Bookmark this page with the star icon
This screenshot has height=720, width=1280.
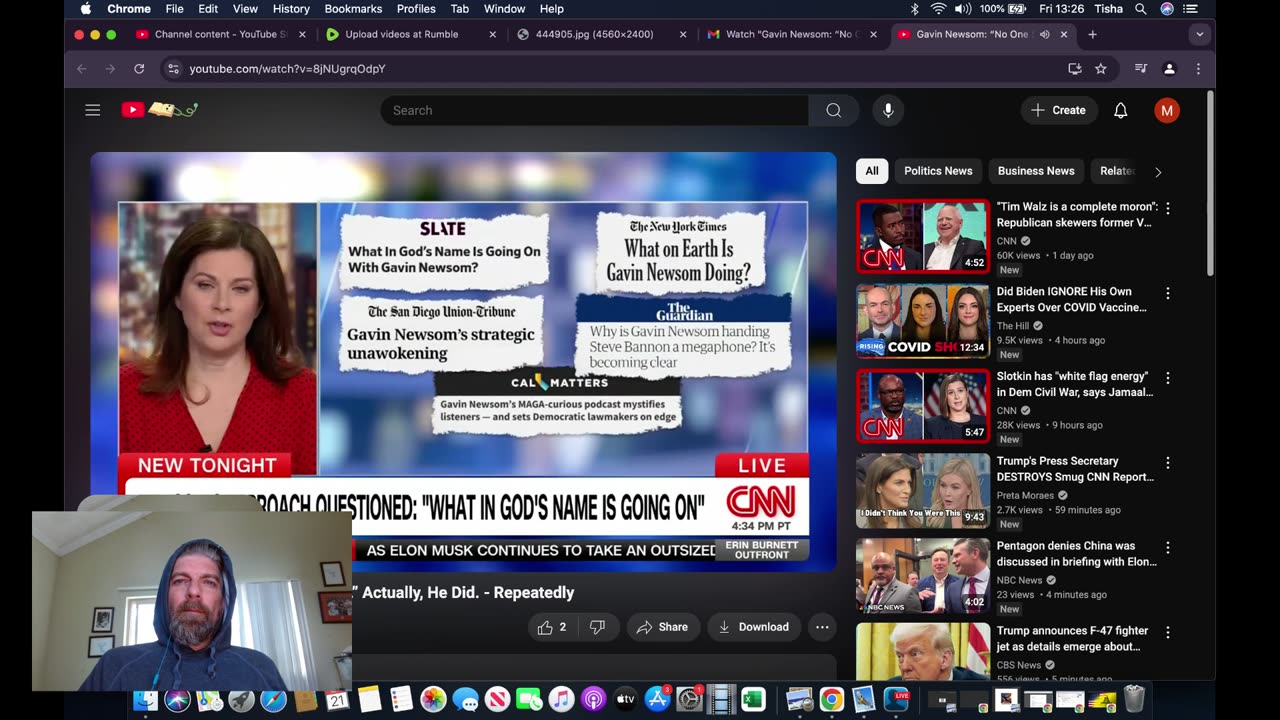coord(1101,69)
